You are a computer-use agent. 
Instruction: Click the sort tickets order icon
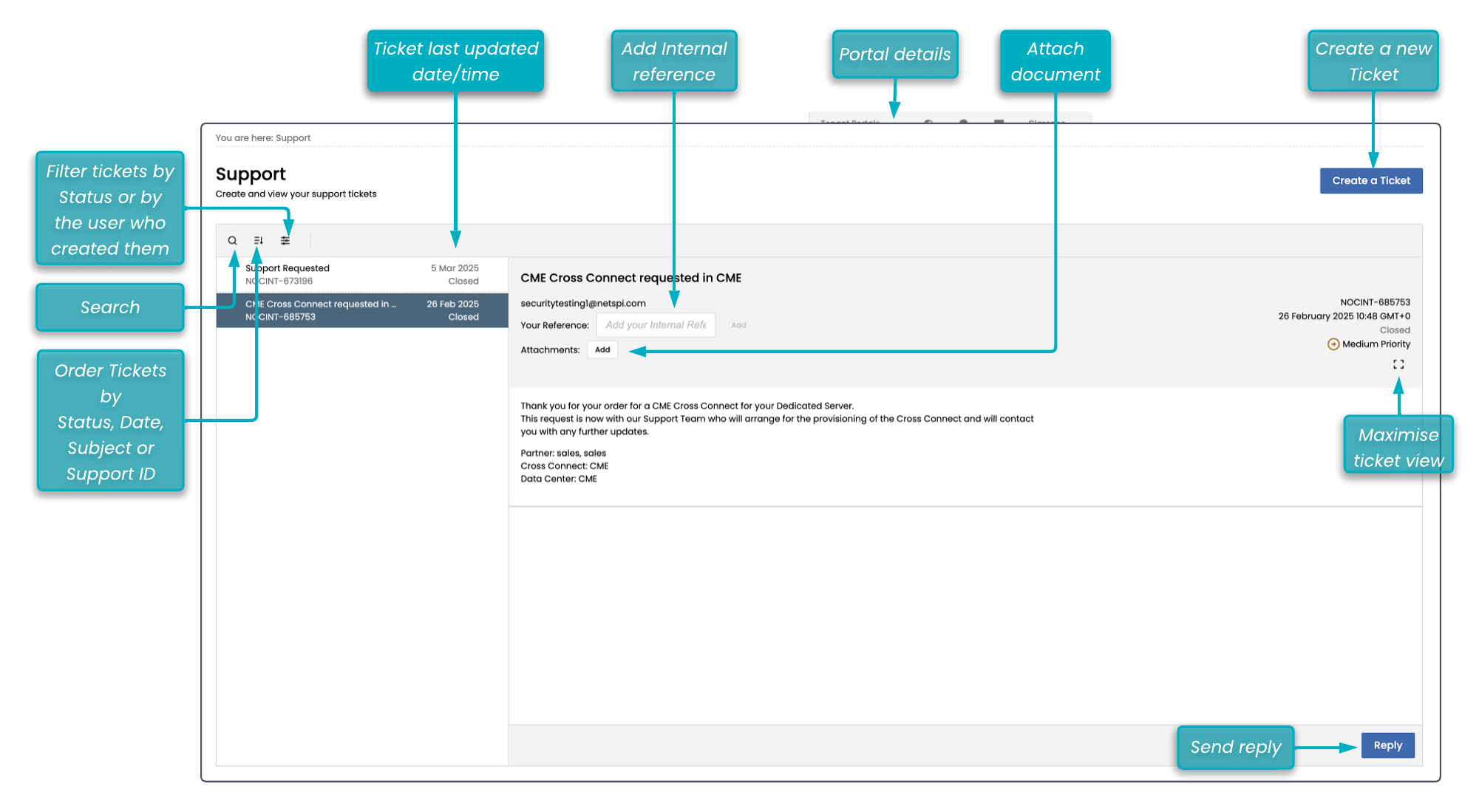[259, 240]
